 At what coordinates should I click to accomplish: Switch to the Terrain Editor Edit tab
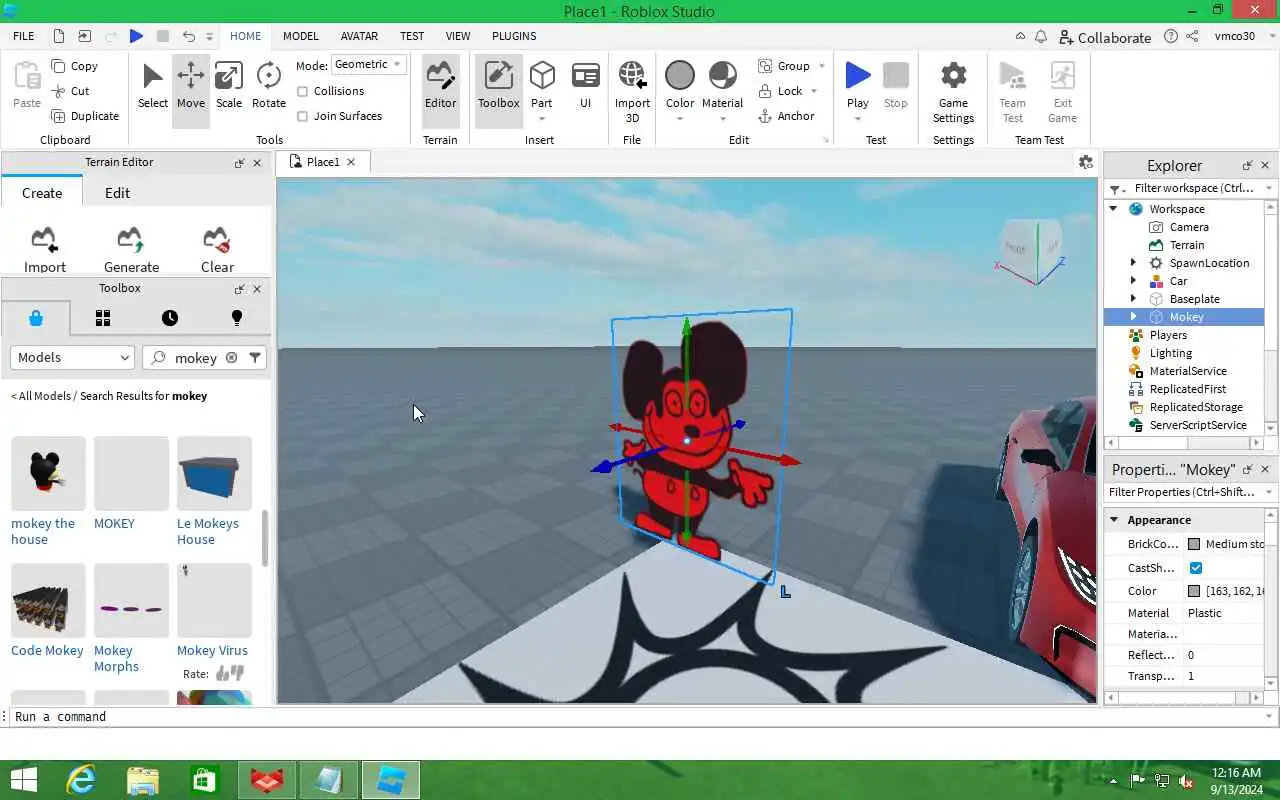point(118,193)
